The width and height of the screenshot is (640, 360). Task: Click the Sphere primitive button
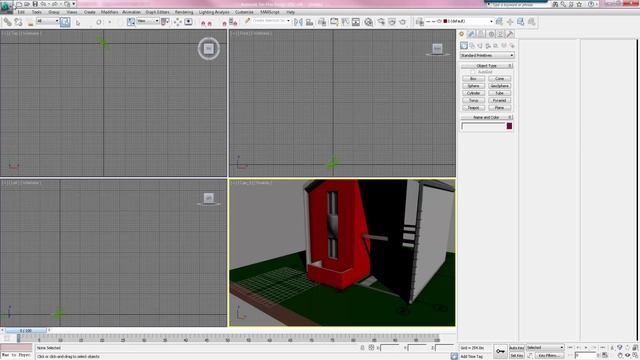pos(473,86)
